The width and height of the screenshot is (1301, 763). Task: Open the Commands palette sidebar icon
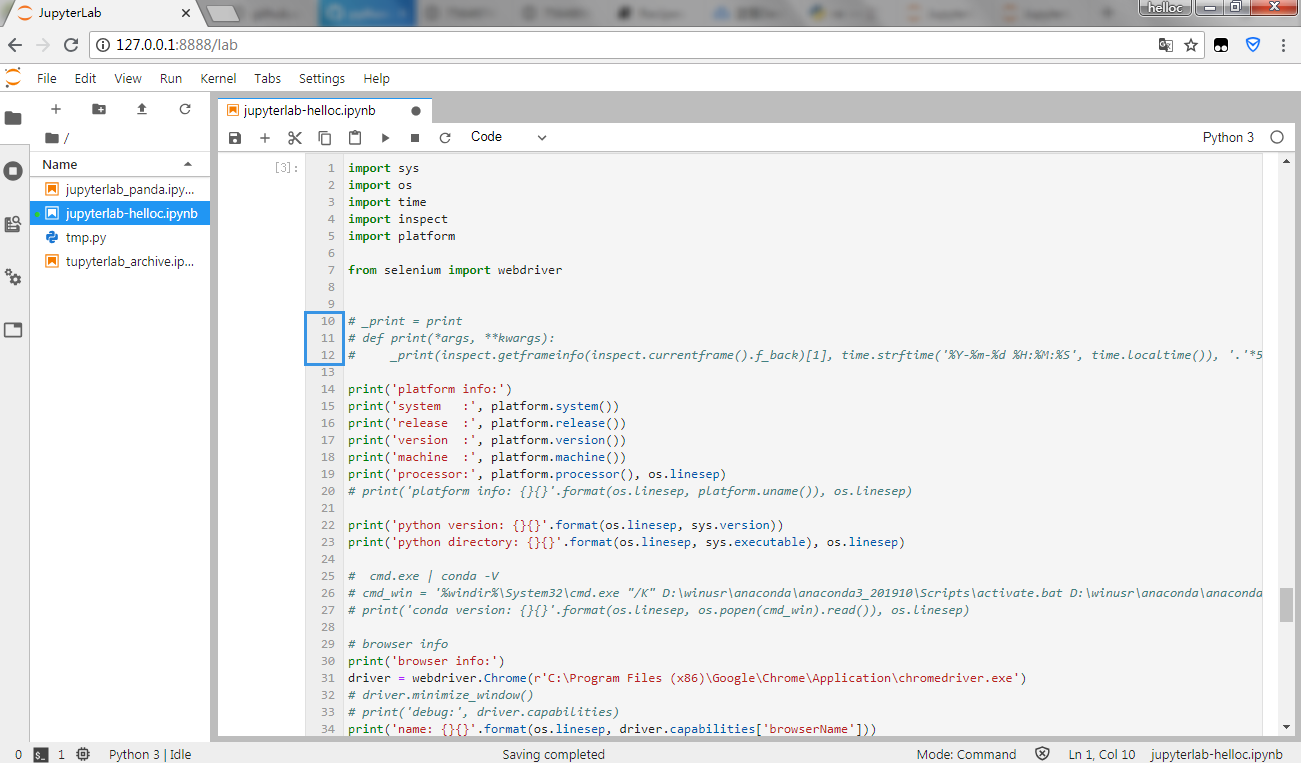[x=13, y=224]
